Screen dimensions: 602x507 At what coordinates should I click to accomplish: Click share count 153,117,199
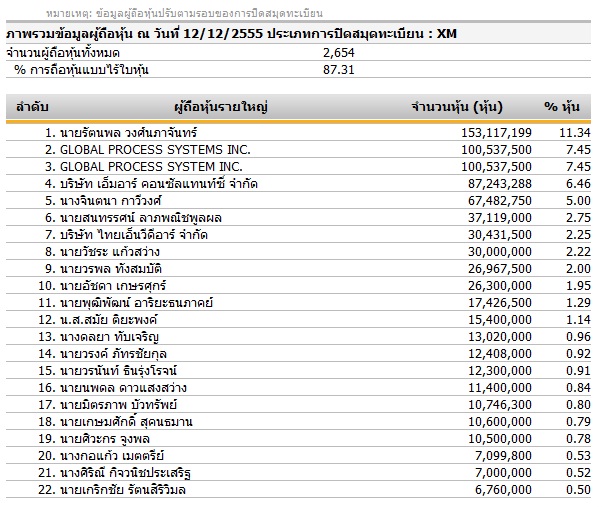coord(496,133)
